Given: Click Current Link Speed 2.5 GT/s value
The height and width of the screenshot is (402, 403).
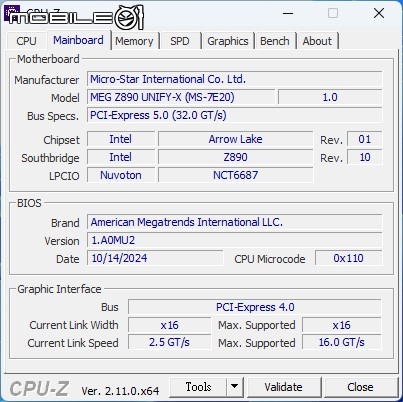Looking at the screenshot, I should [170, 342].
